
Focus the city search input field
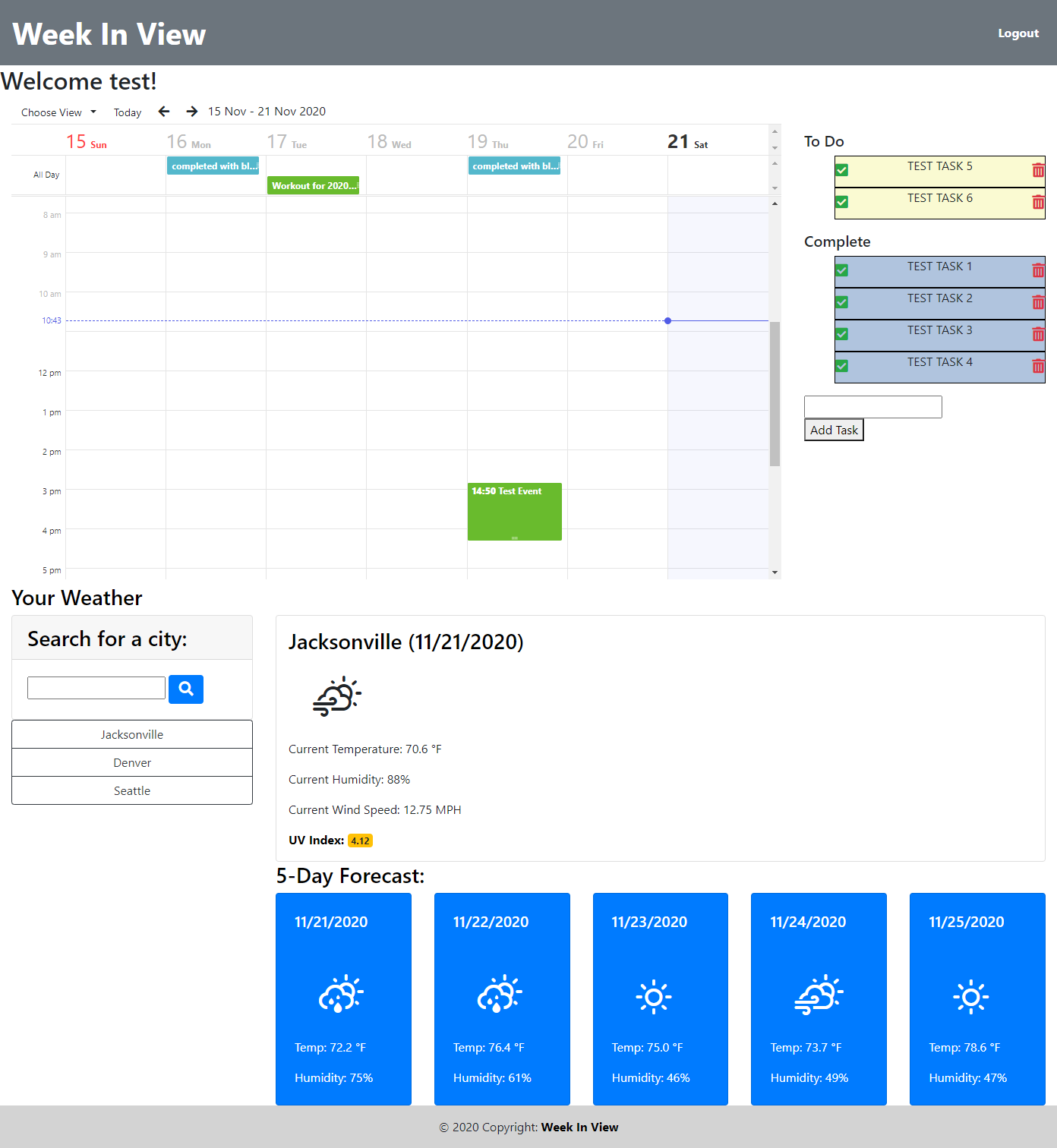(96, 688)
